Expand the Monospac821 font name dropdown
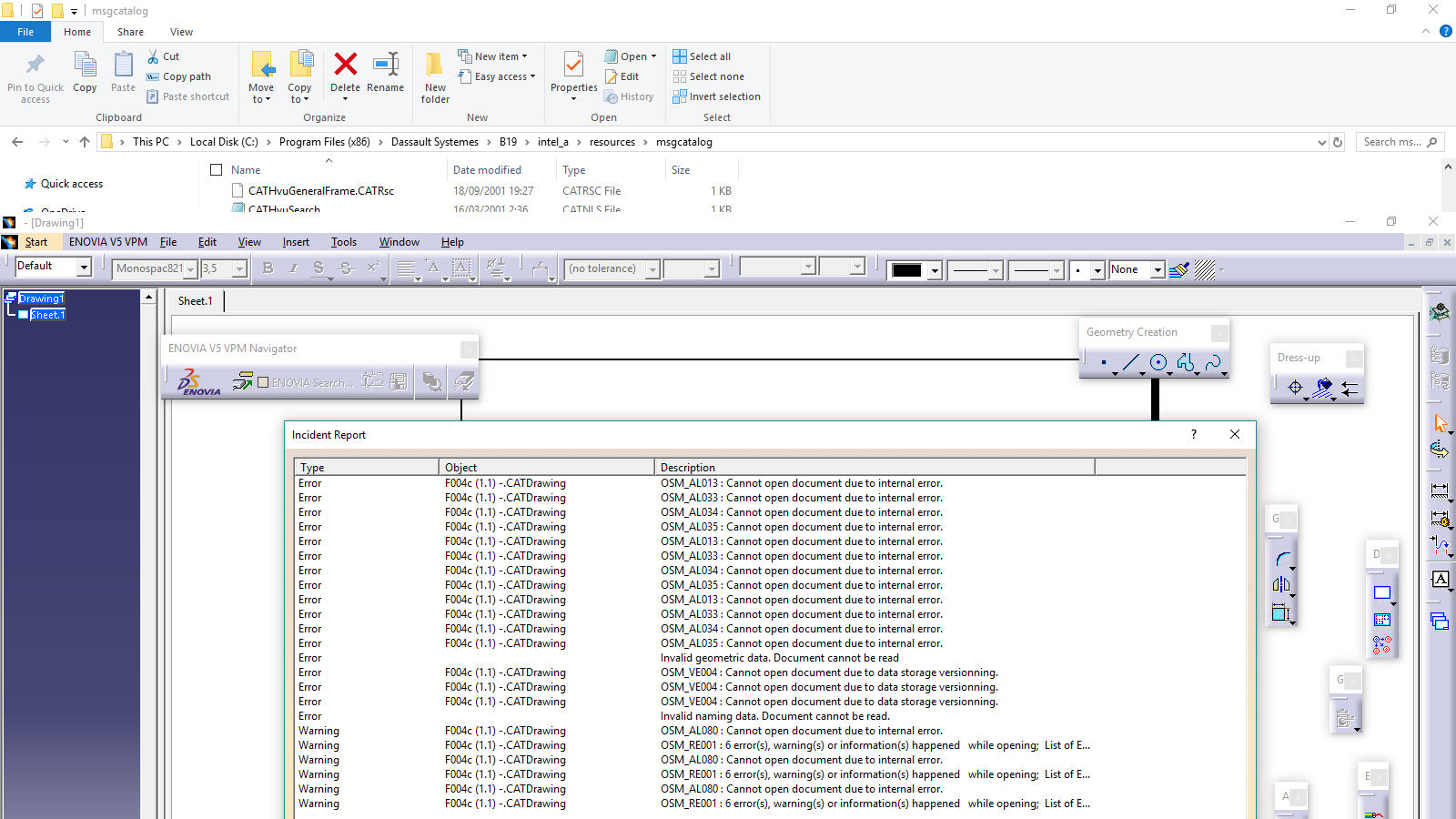The height and width of the screenshot is (819, 1456). tap(190, 269)
